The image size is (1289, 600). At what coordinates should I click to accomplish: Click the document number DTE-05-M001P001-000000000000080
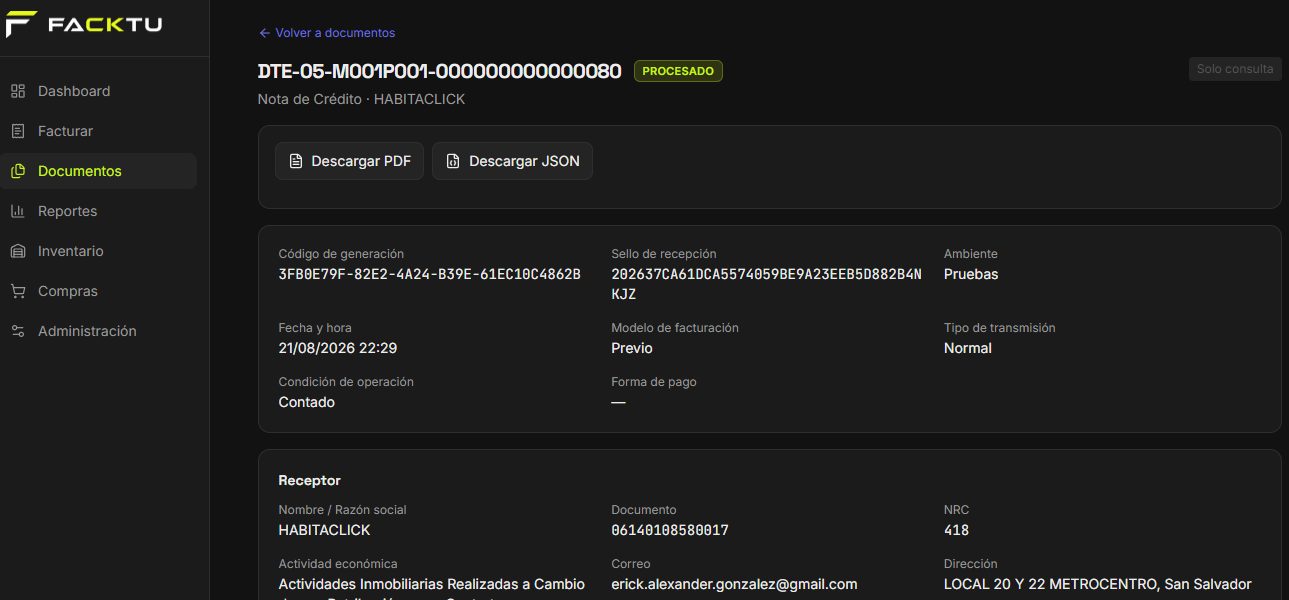pos(440,71)
